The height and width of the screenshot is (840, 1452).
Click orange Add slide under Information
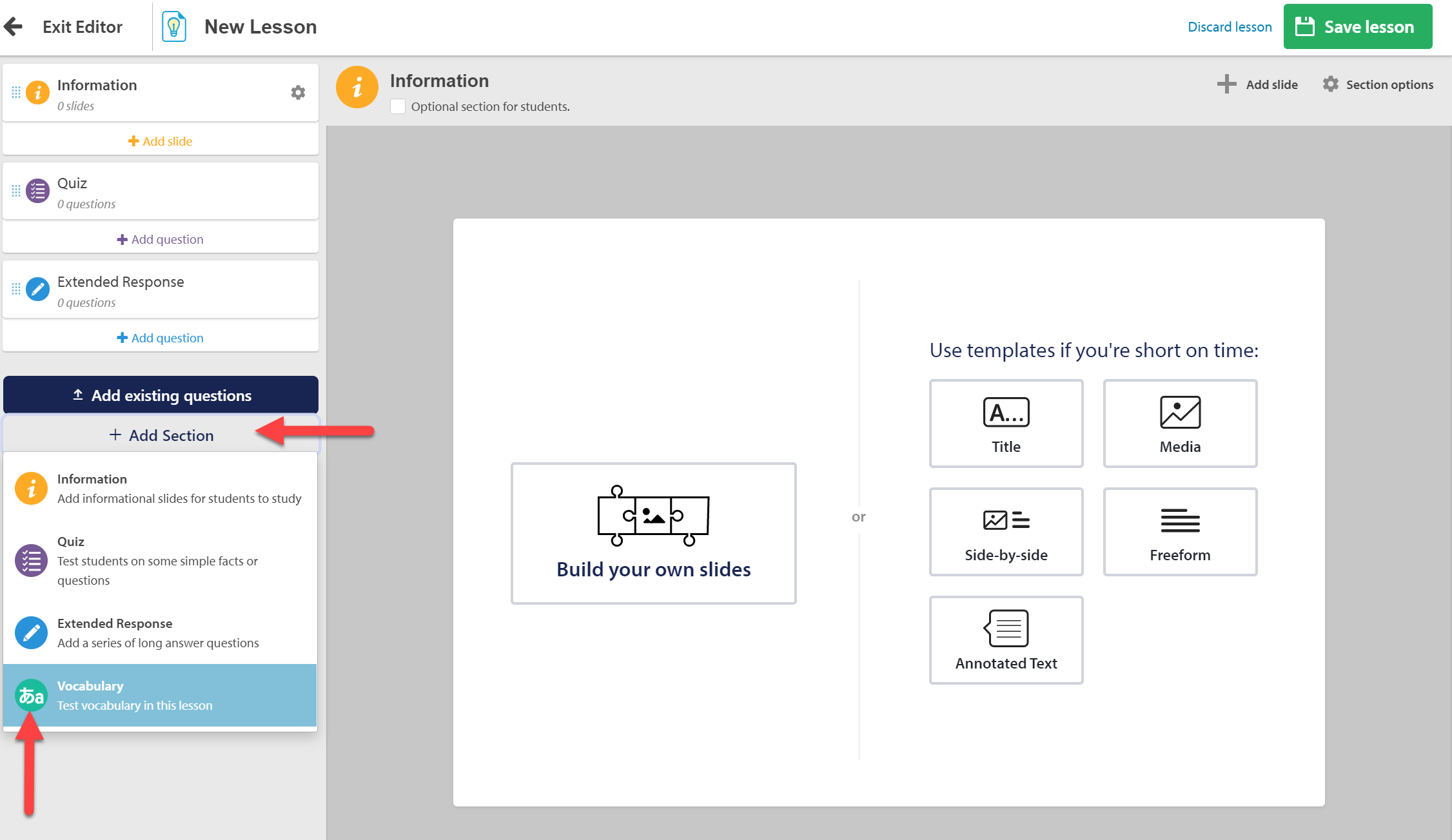(161, 141)
